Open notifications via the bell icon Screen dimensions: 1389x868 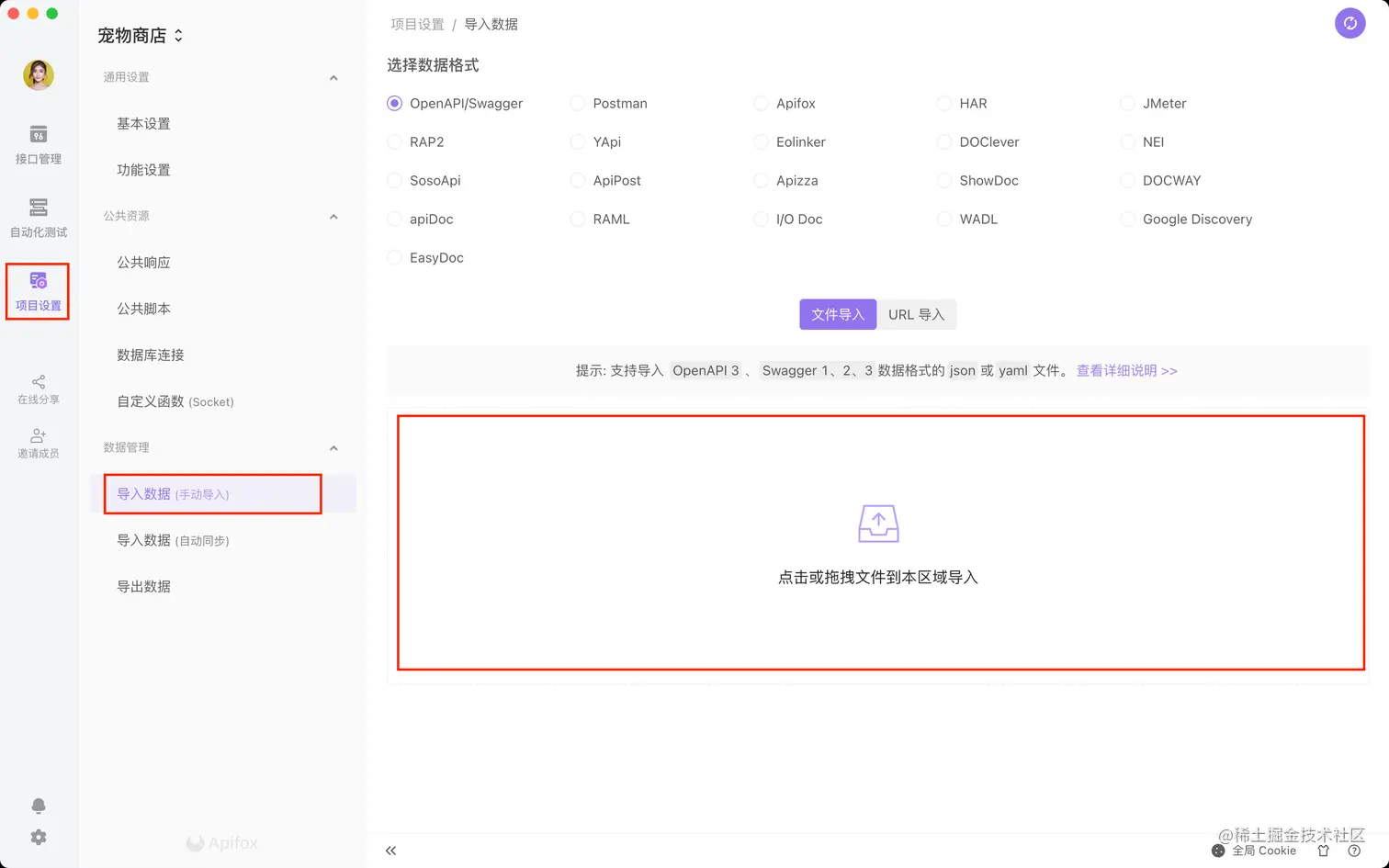[38, 806]
